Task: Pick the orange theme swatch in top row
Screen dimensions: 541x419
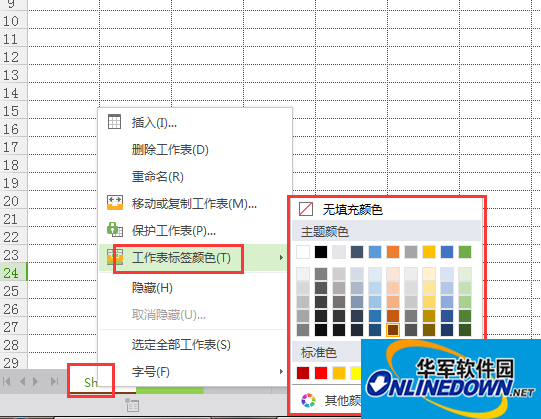Action: click(393, 252)
